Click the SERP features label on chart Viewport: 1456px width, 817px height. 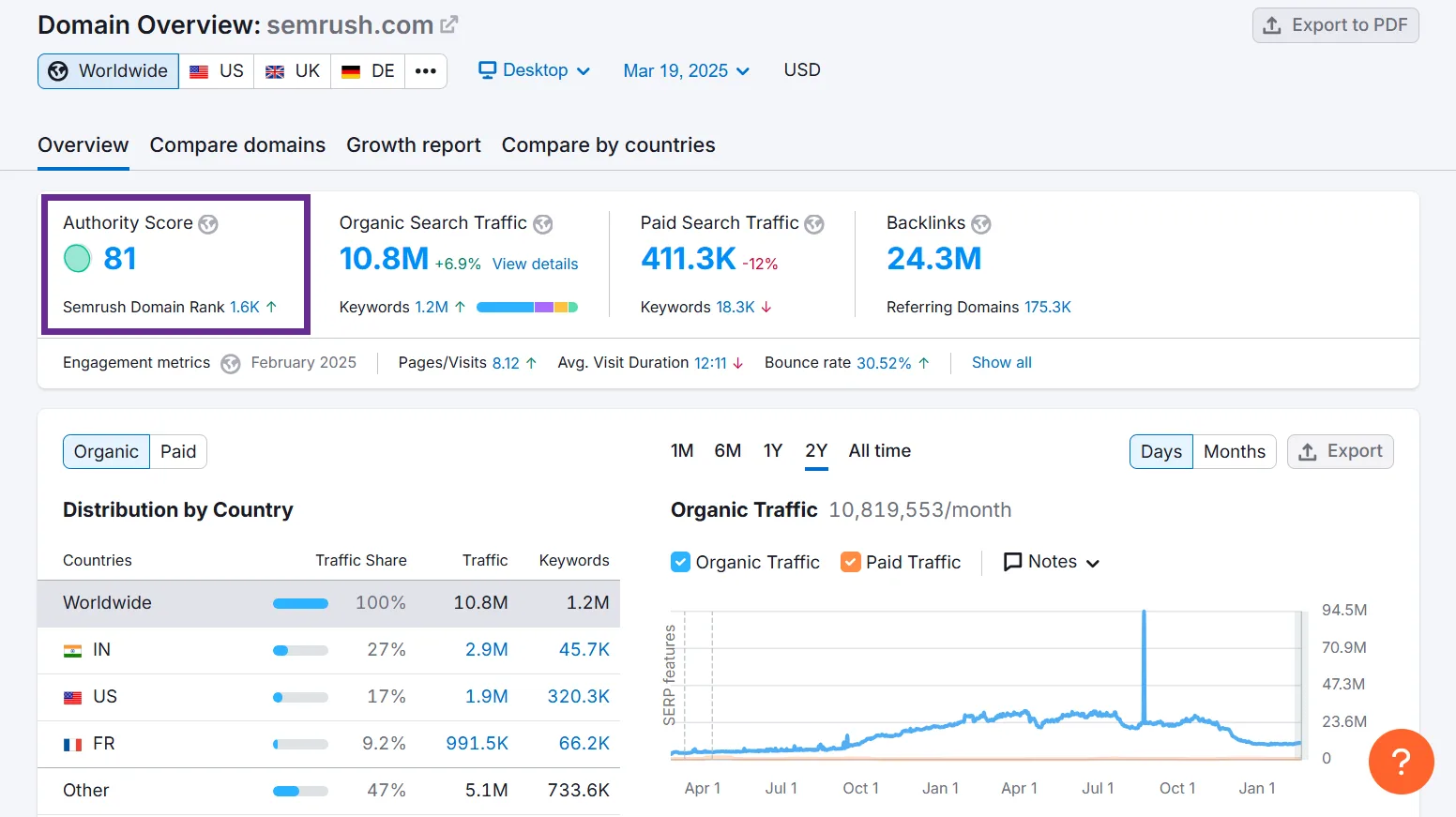[x=670, y=675]
